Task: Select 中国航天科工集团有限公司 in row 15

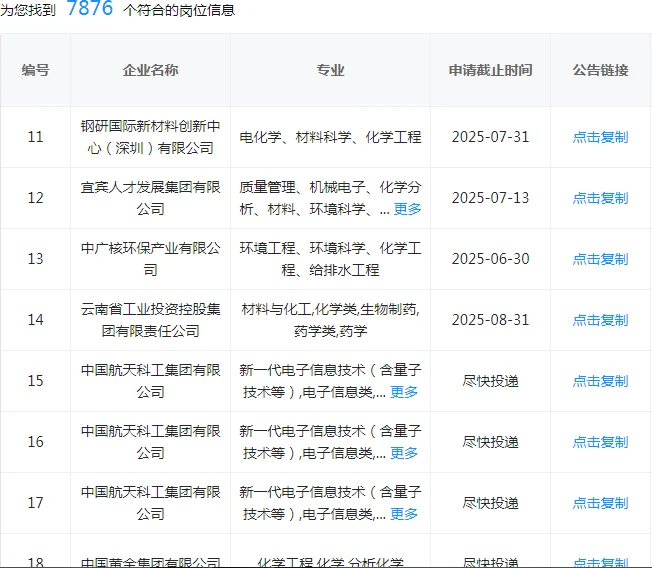Action: point(151,381)
